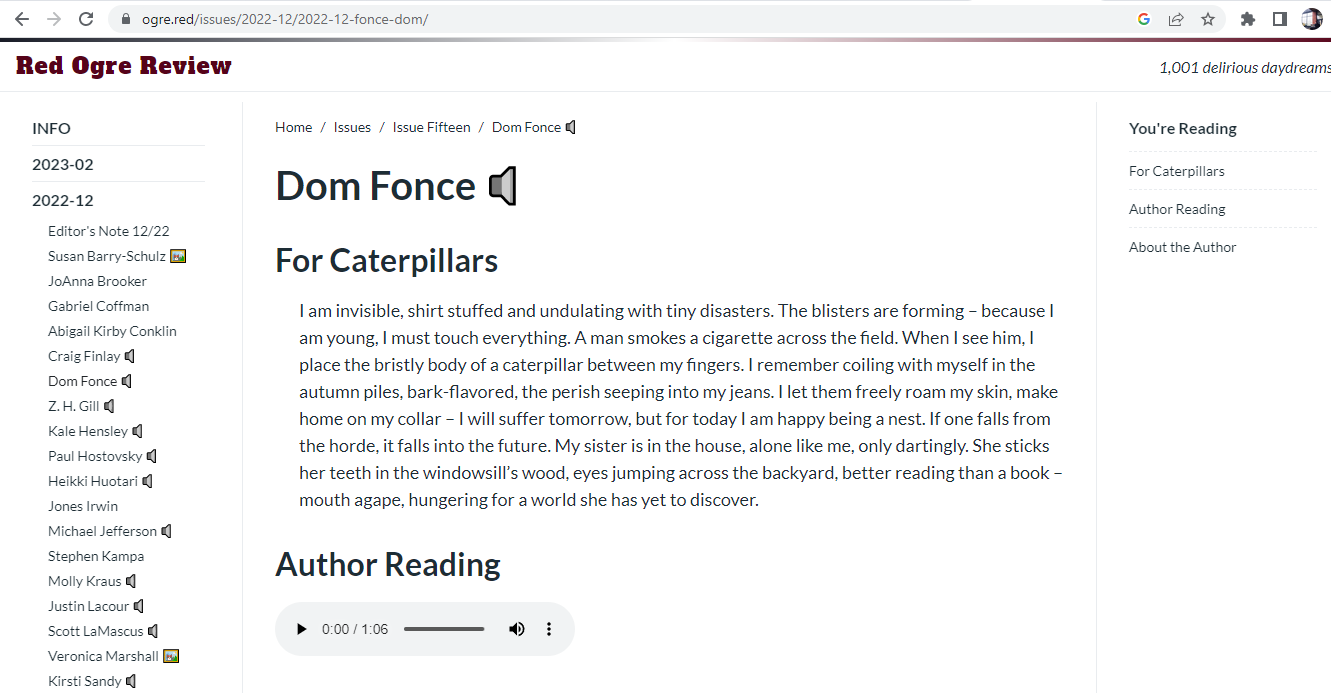Click the audio progress slider

pos(444,629)
